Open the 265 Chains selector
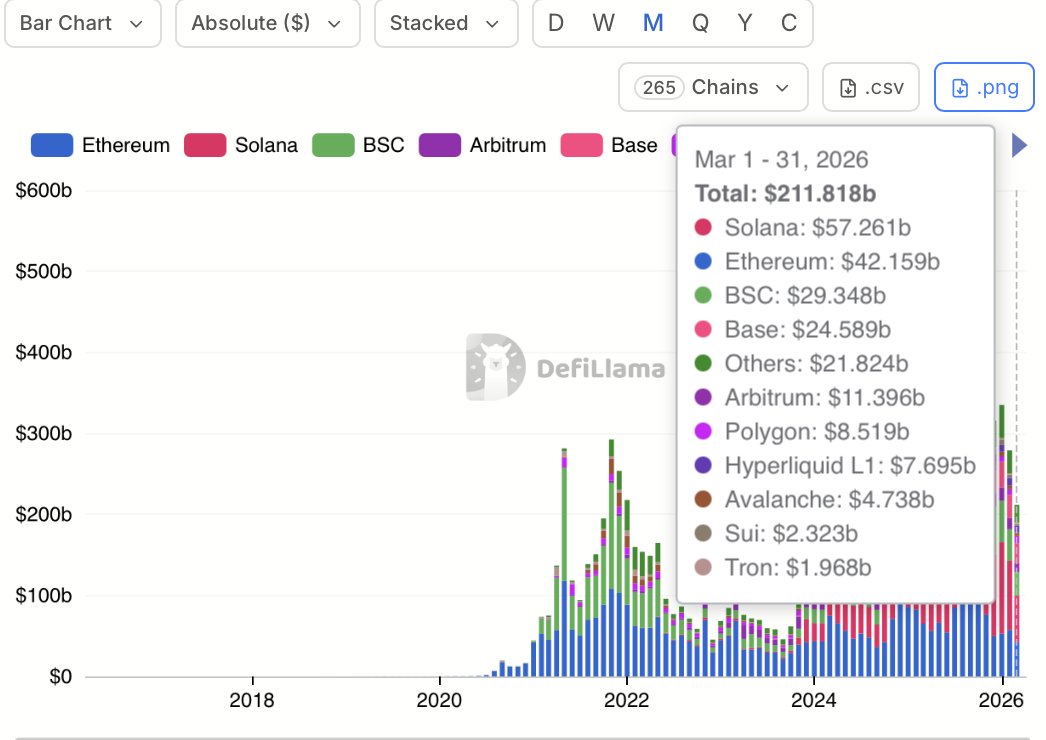The image size is (1046, 740). click(712, 87)
